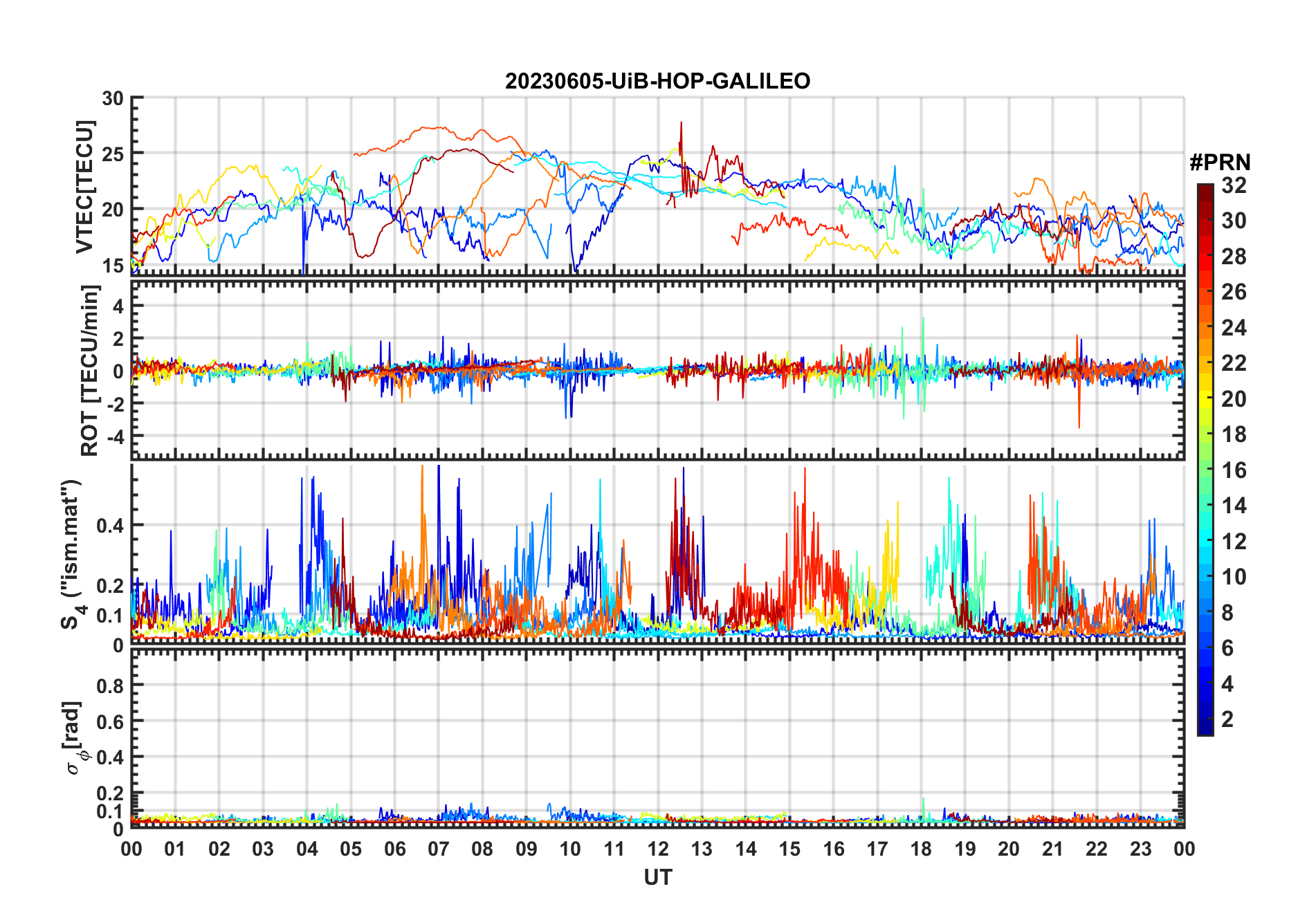Click the 30 tick on the VTEC axis
The width and height of the screenshot is (1316, 920).
tap(113, 98)
